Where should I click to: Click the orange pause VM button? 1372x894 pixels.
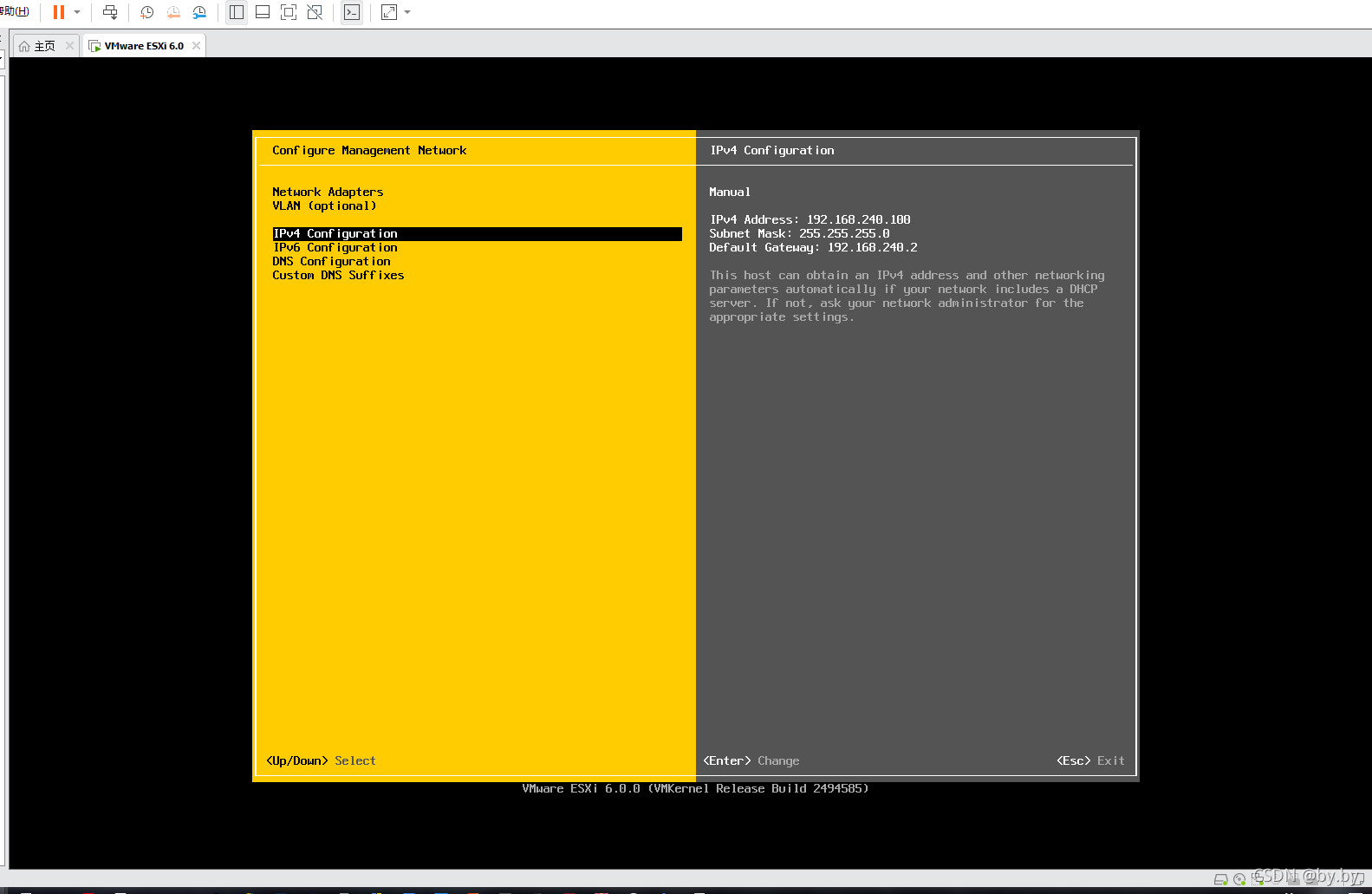pos(58,12)
